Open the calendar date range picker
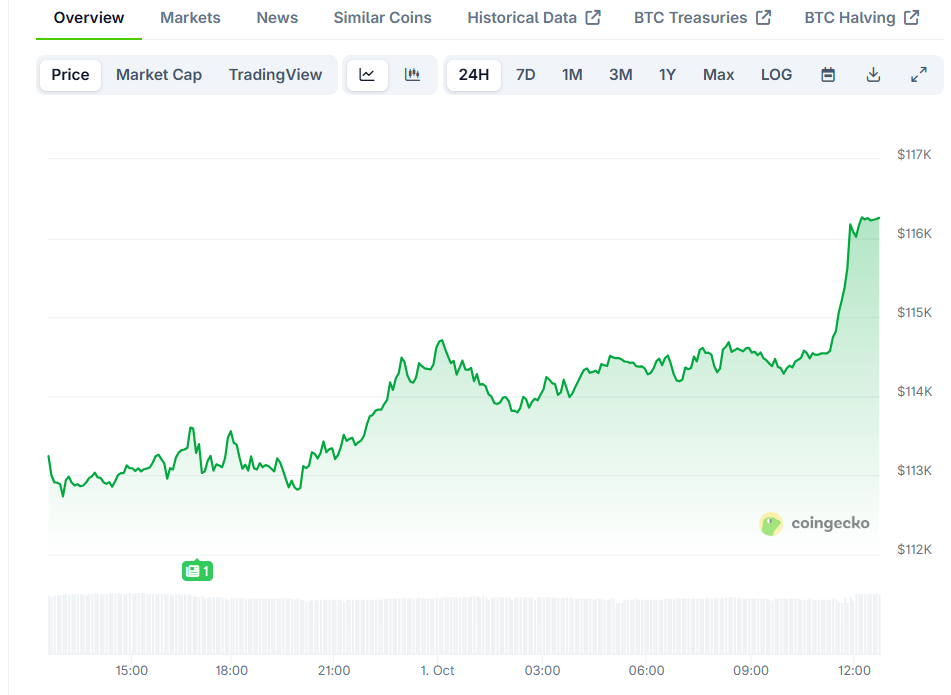This screenshot has width=951, height=695. click(828, 75)
